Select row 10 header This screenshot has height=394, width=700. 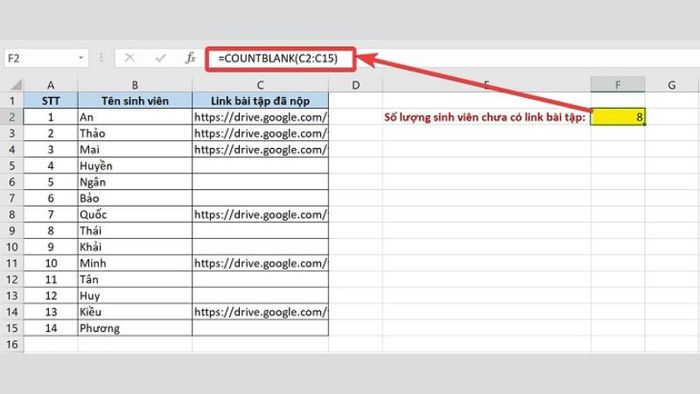(12, 247)
